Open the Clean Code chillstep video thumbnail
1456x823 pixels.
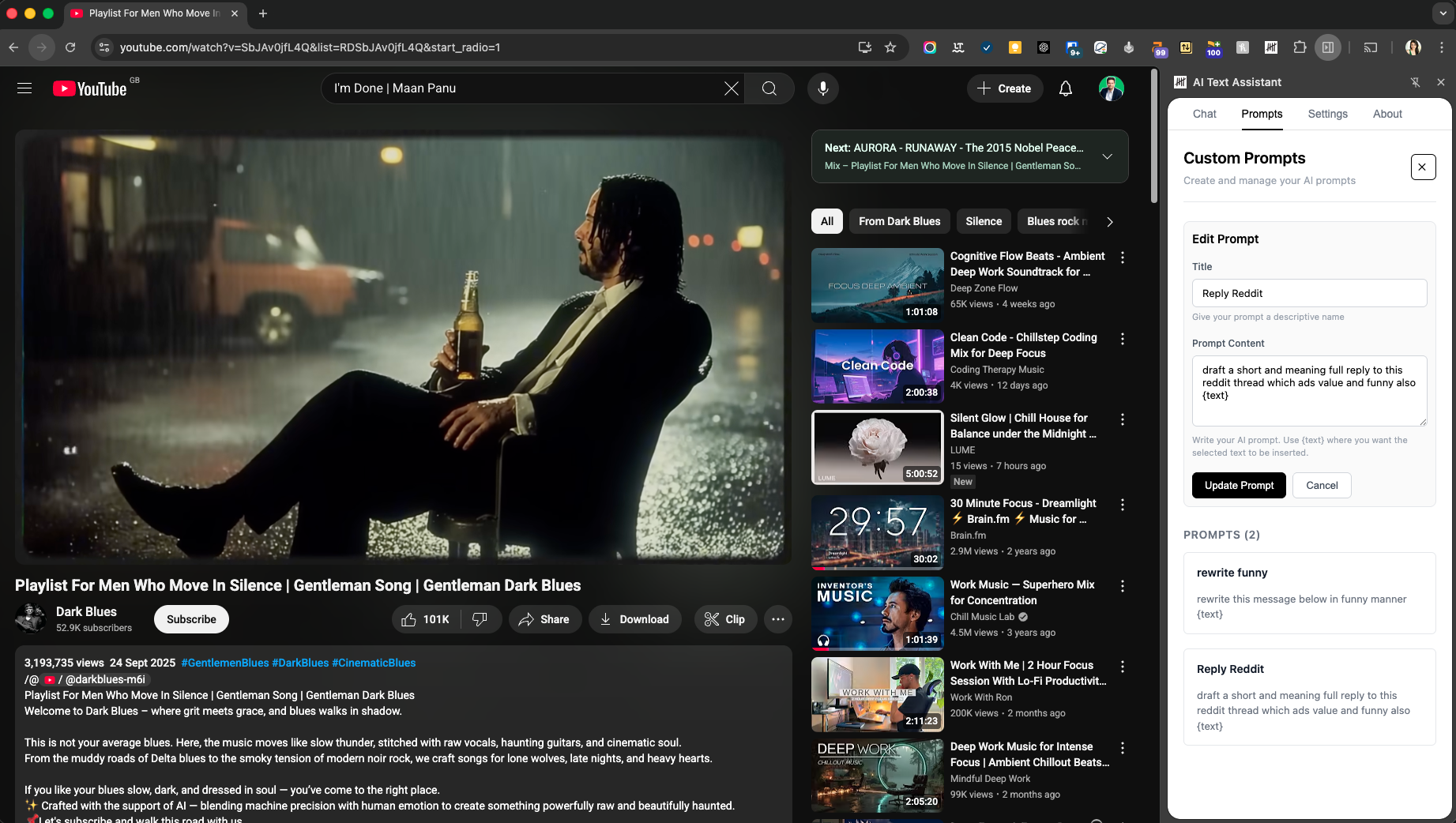[877, 366]
